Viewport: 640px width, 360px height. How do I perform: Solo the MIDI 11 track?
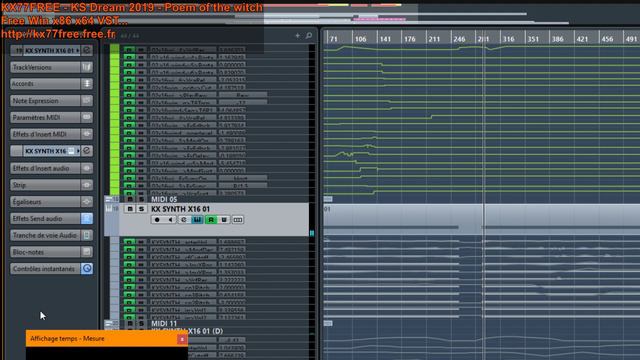click(x=141, y=324)
